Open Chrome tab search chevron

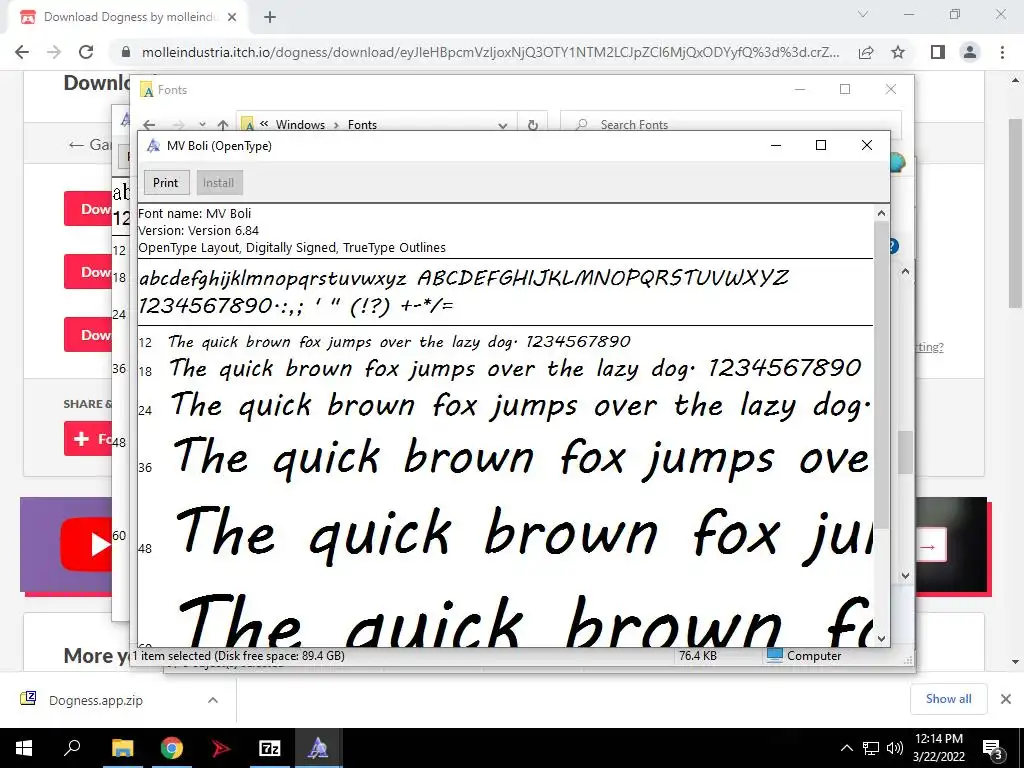863,14
